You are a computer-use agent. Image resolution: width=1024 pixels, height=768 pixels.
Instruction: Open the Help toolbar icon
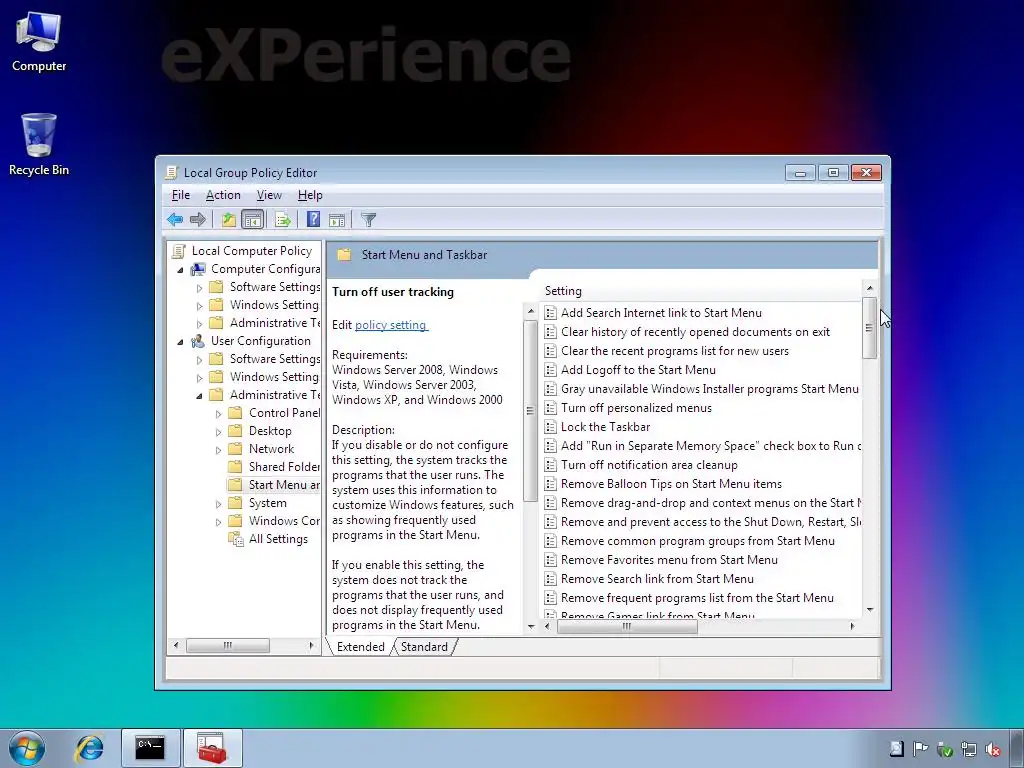(313, 219)
